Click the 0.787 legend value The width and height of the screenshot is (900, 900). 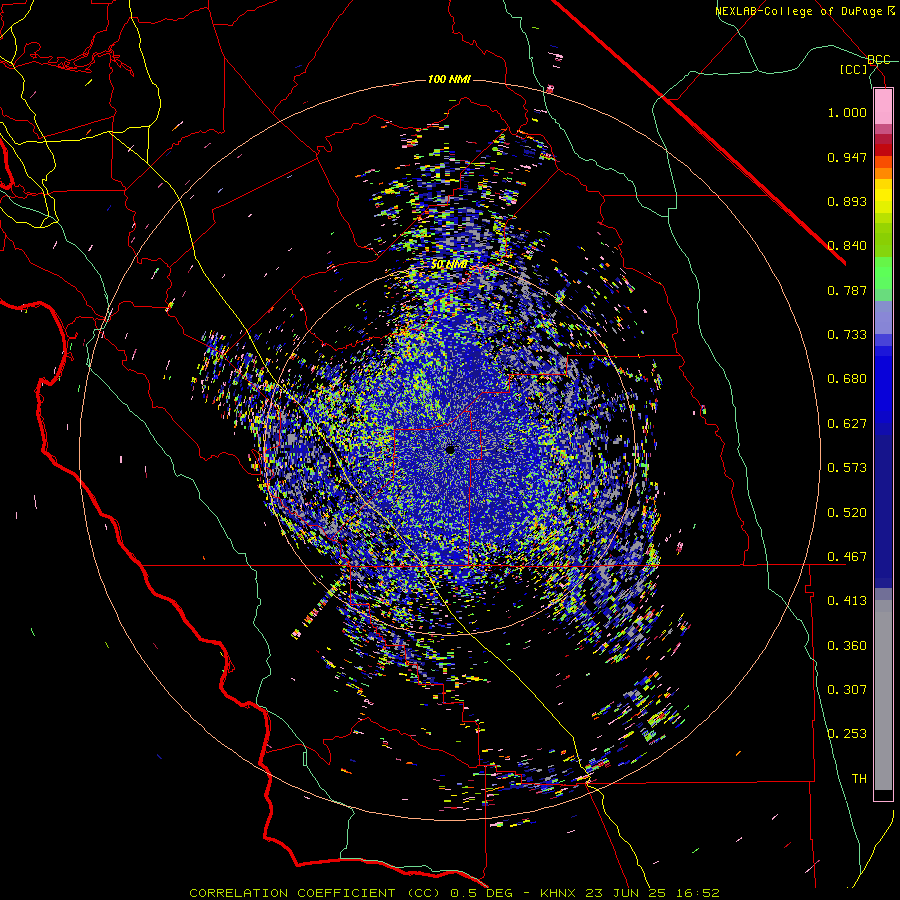pyautogui.click(x=847, y=290)
